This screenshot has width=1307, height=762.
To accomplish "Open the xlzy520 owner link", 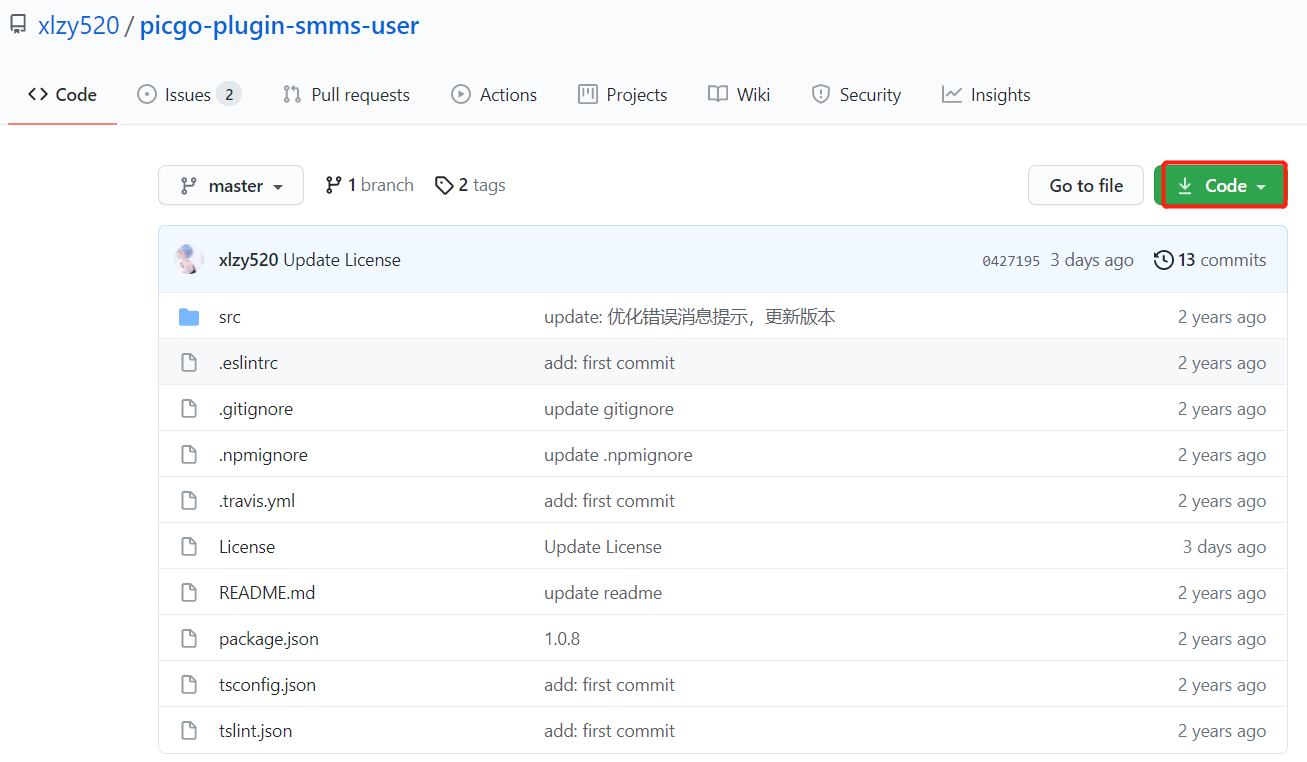I will tap(78, 26).
